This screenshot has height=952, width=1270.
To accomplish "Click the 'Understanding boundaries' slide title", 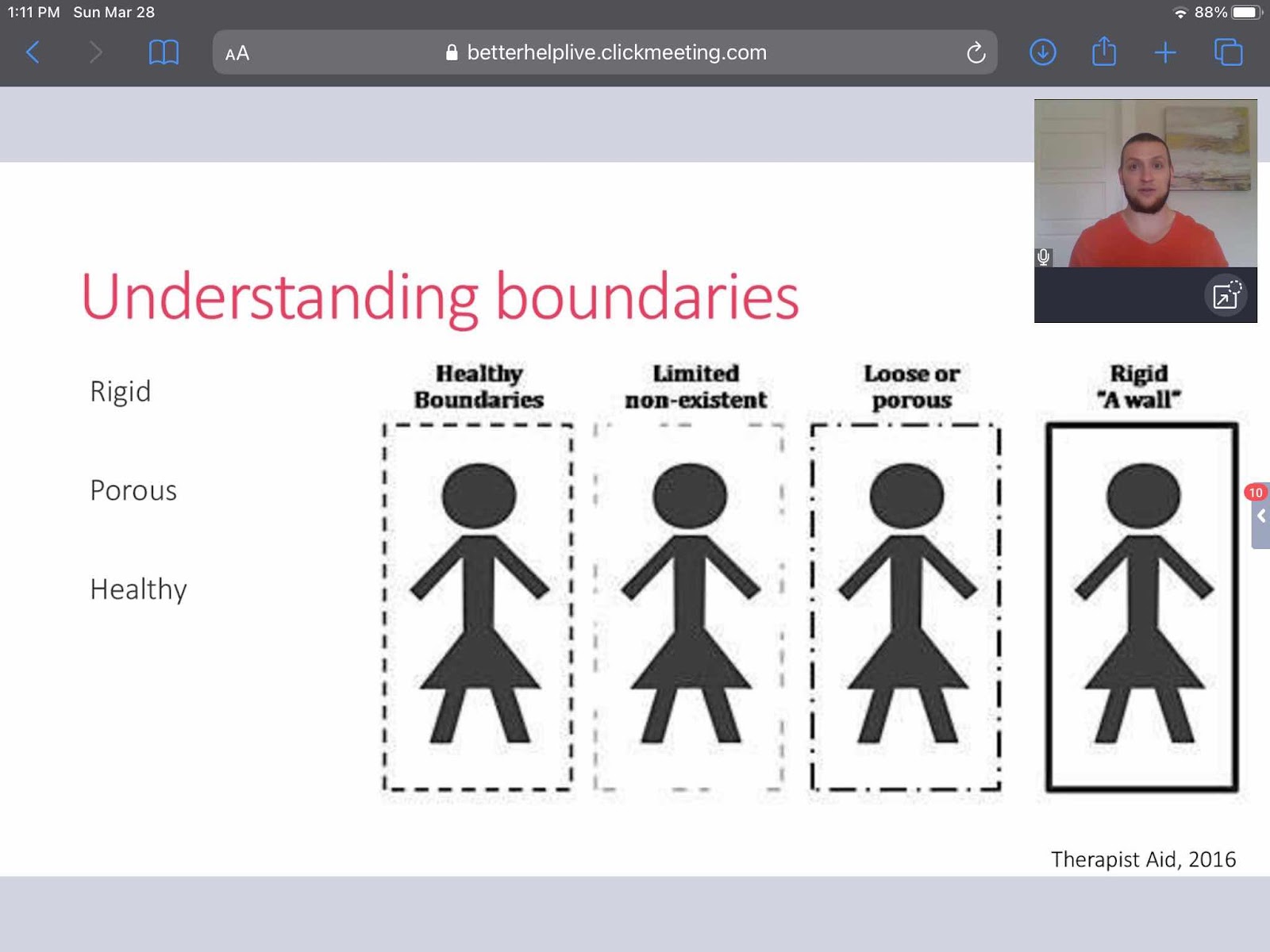I will tap(440, 297).
